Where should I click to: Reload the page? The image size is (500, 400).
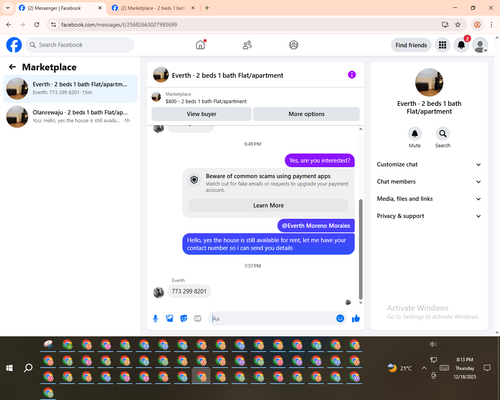[x=37, y=24]
